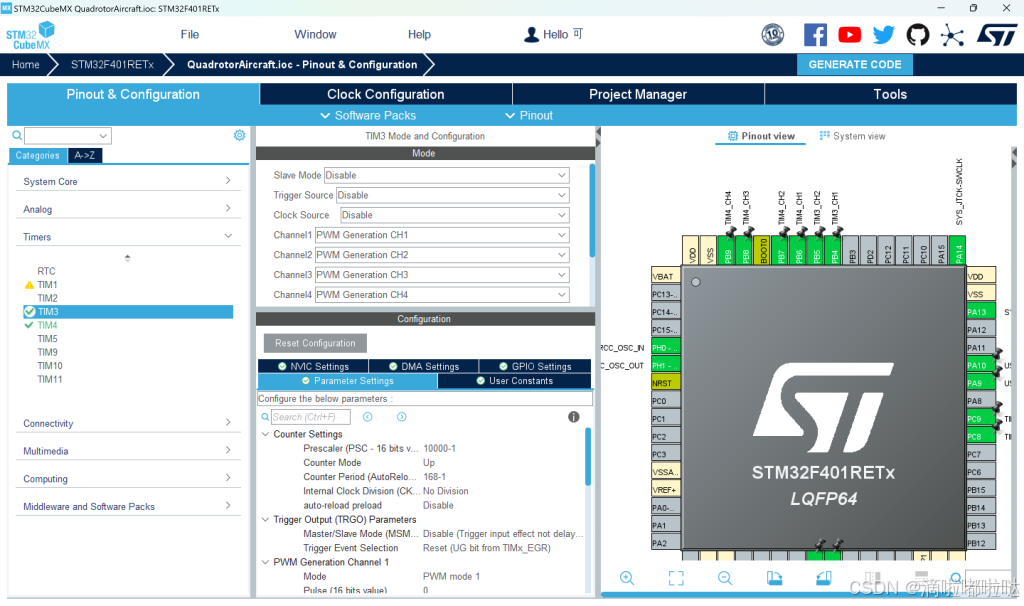Open the ST Twitter page icon

pyautogui.click(x=884, y=35)
